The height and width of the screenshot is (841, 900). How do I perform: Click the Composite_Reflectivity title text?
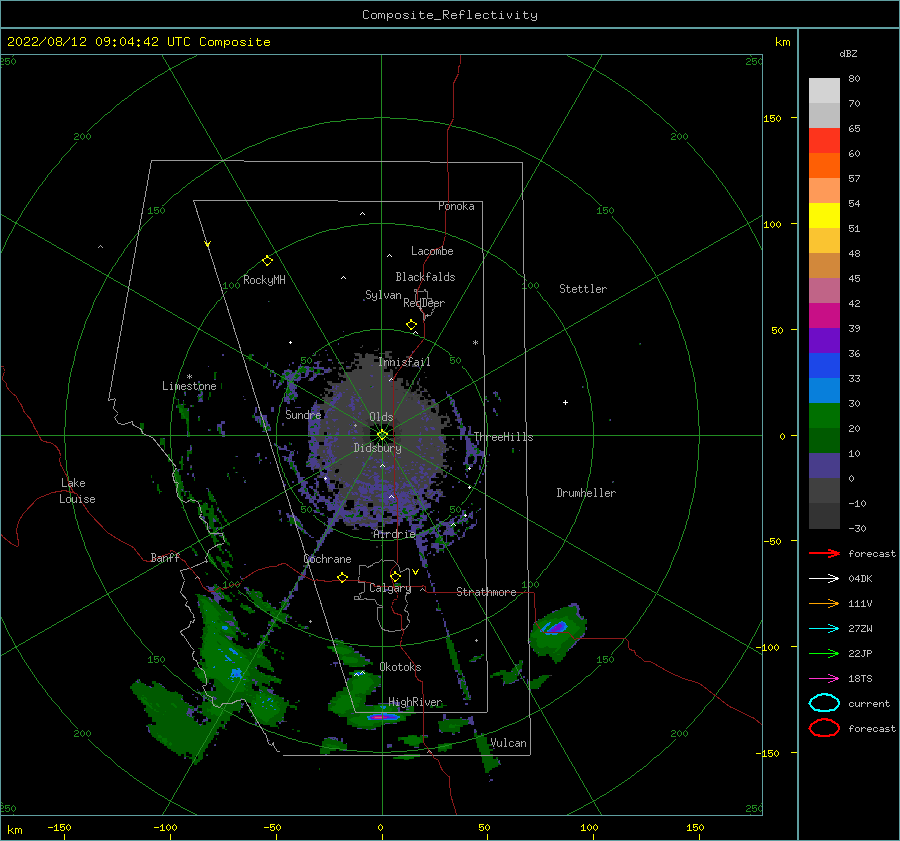coord(449,15)
